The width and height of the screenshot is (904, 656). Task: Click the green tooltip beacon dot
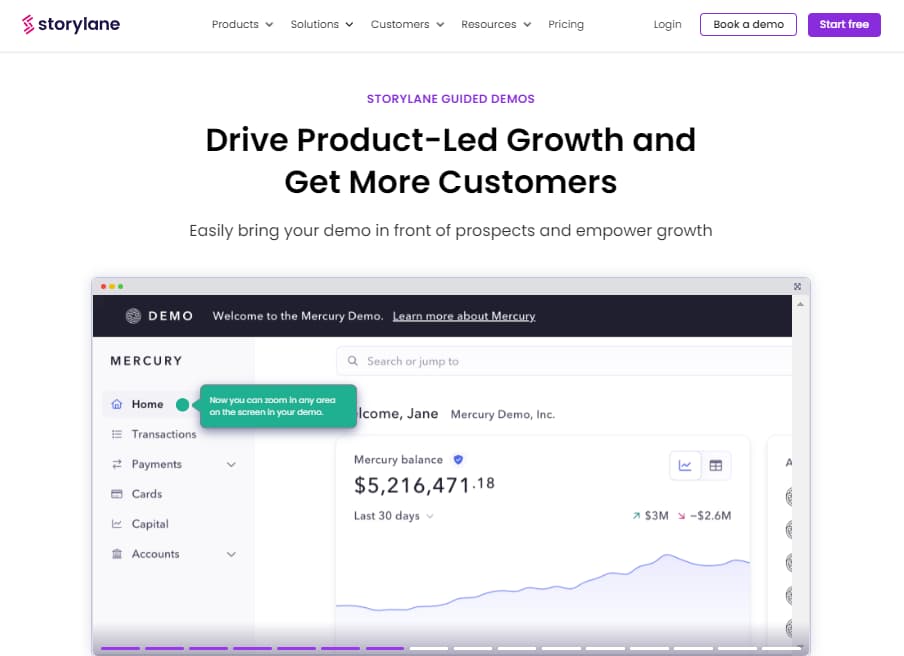(x=182, y=405)
